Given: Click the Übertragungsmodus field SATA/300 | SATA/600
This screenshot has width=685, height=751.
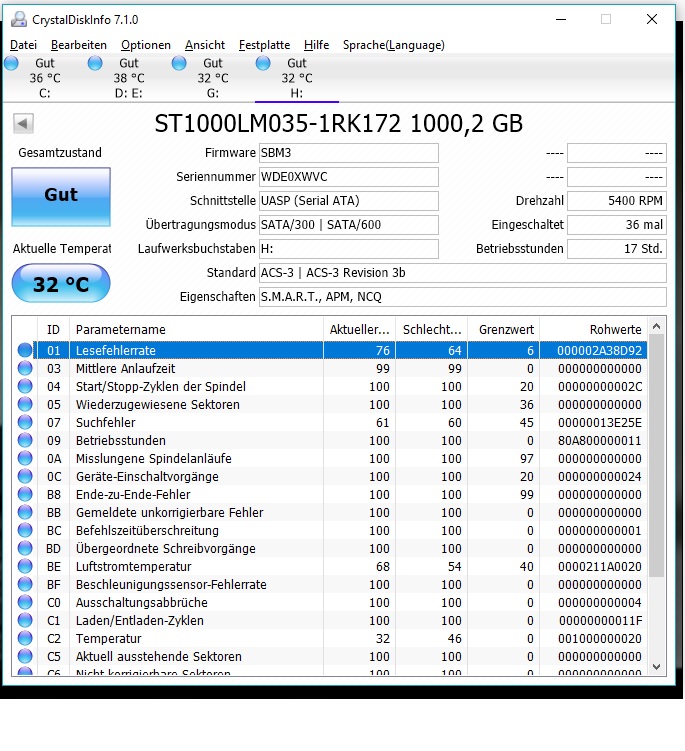Looking at the screenshot, I should (x=349, y=225).
